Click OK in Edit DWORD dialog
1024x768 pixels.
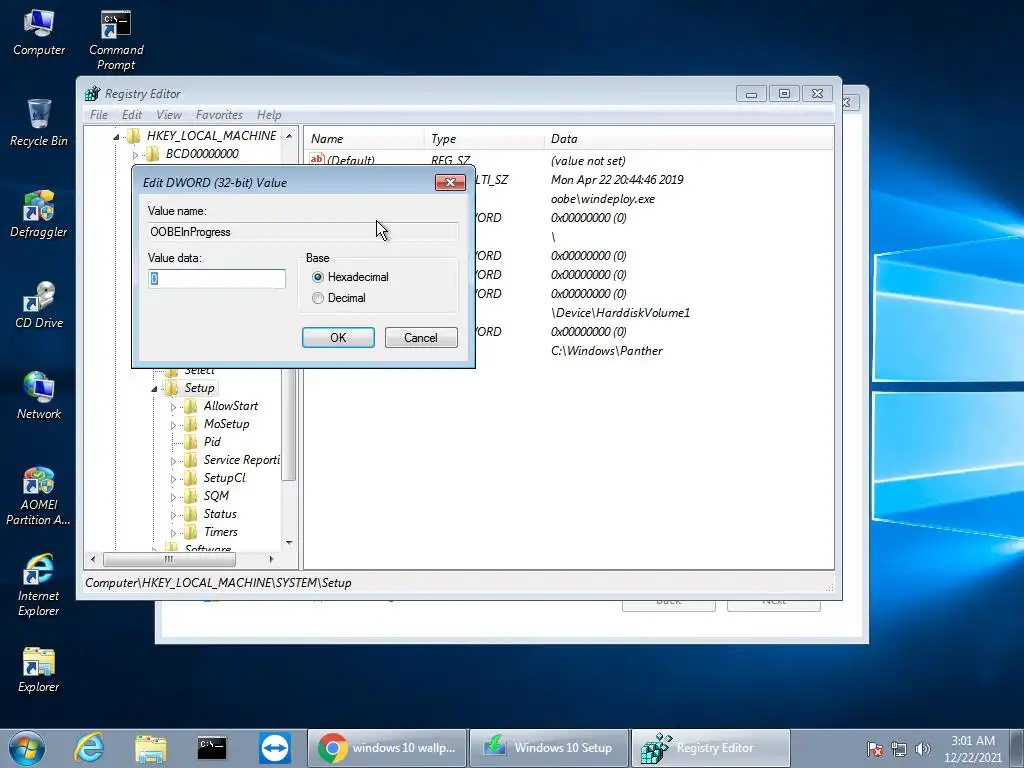click(x=338, y=338)
